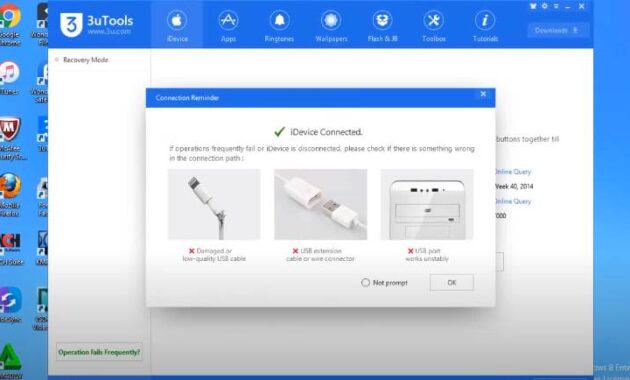Open the green triangle desktop icon
630x380 pixels.
tap(10, 361)
